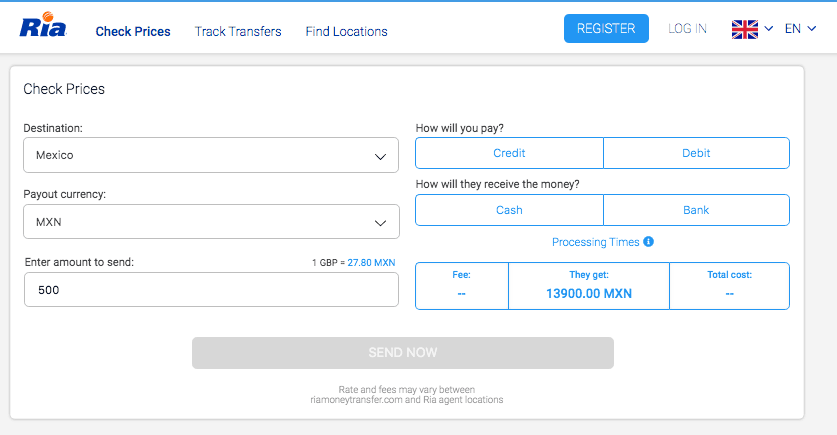Open the Destination dropdown showing Mexico
837x435 pixels.
(211, 155)
